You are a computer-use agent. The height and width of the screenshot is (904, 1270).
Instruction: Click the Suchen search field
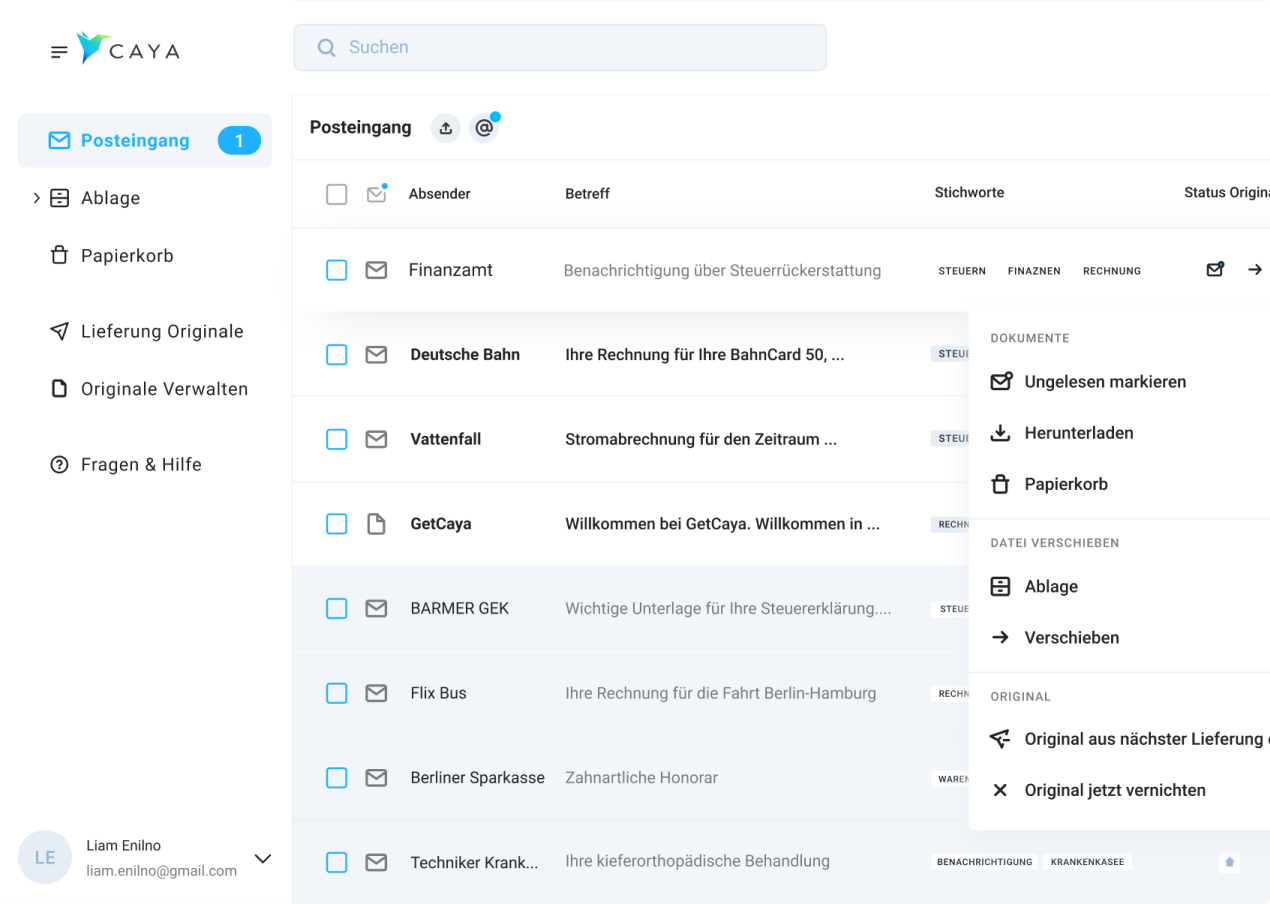pyautogui.click(x=560, y=47)
